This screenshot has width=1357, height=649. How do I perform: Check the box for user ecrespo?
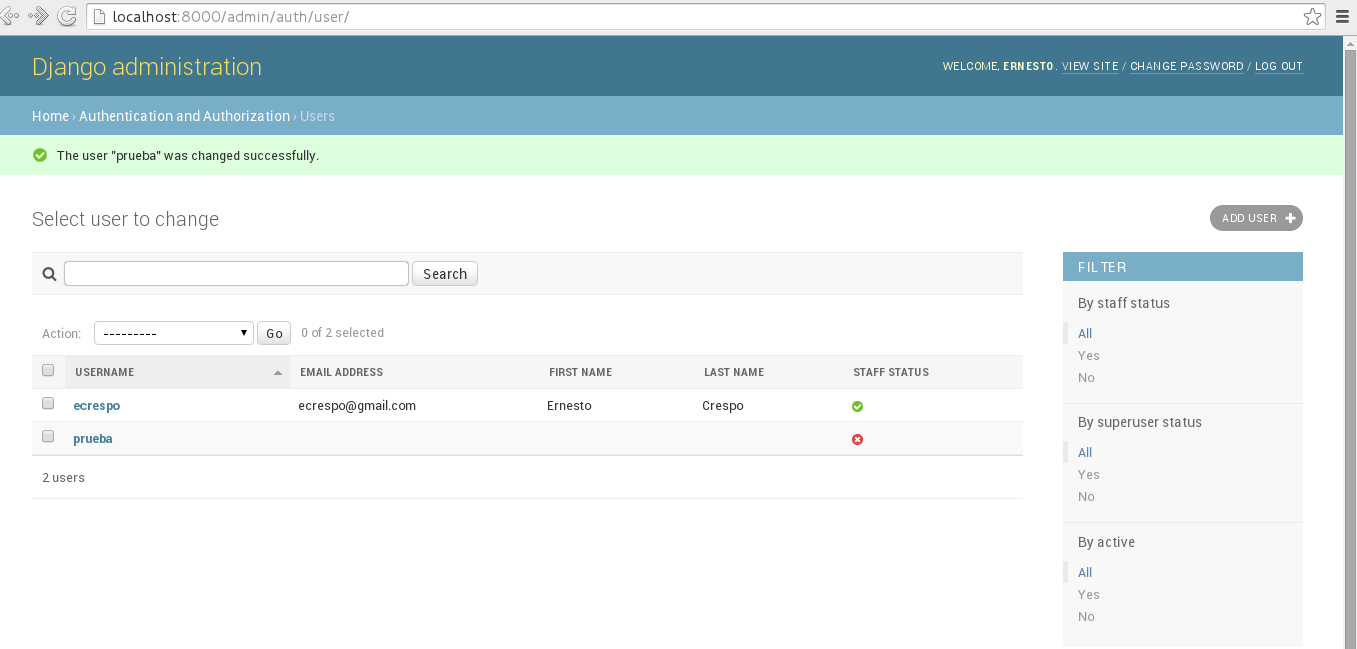48,404
